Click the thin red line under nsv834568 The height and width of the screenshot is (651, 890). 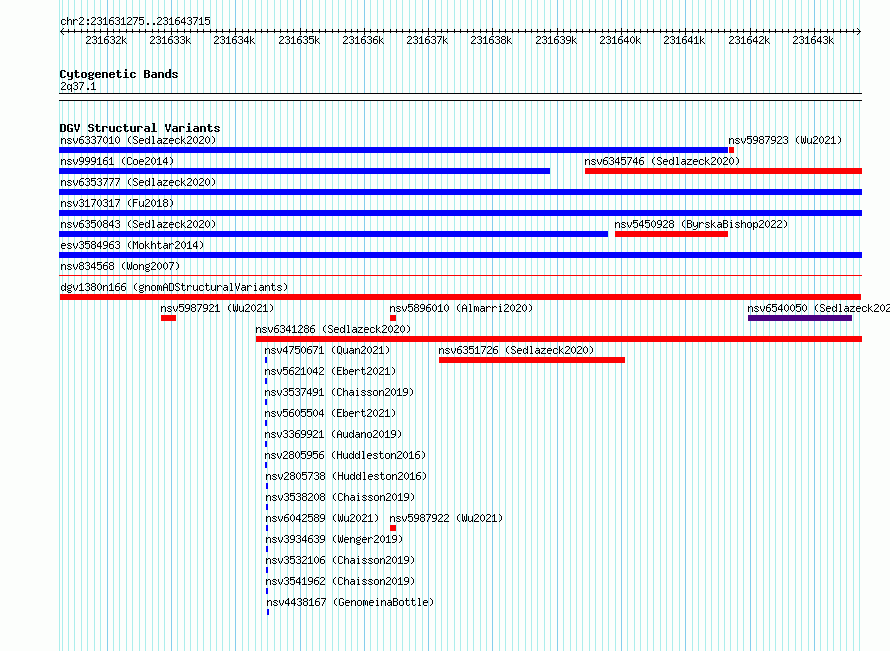pyautogui.click(x=460, y=276)
